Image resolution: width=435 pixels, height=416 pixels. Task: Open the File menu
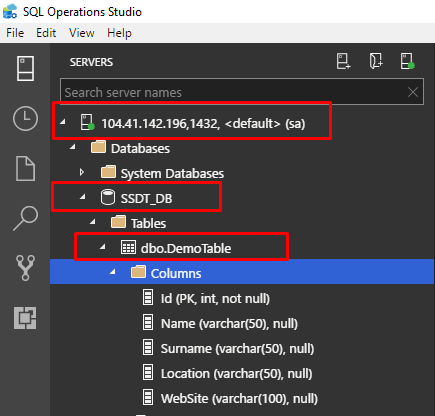pyautogui.click(x=15, y=33)
